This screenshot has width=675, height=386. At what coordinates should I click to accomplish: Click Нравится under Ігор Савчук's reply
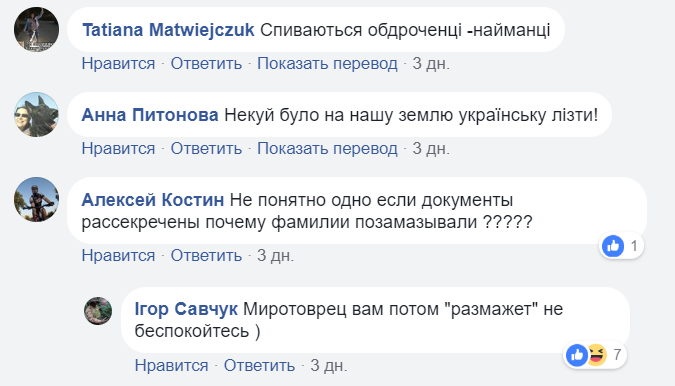coord(171,365)
